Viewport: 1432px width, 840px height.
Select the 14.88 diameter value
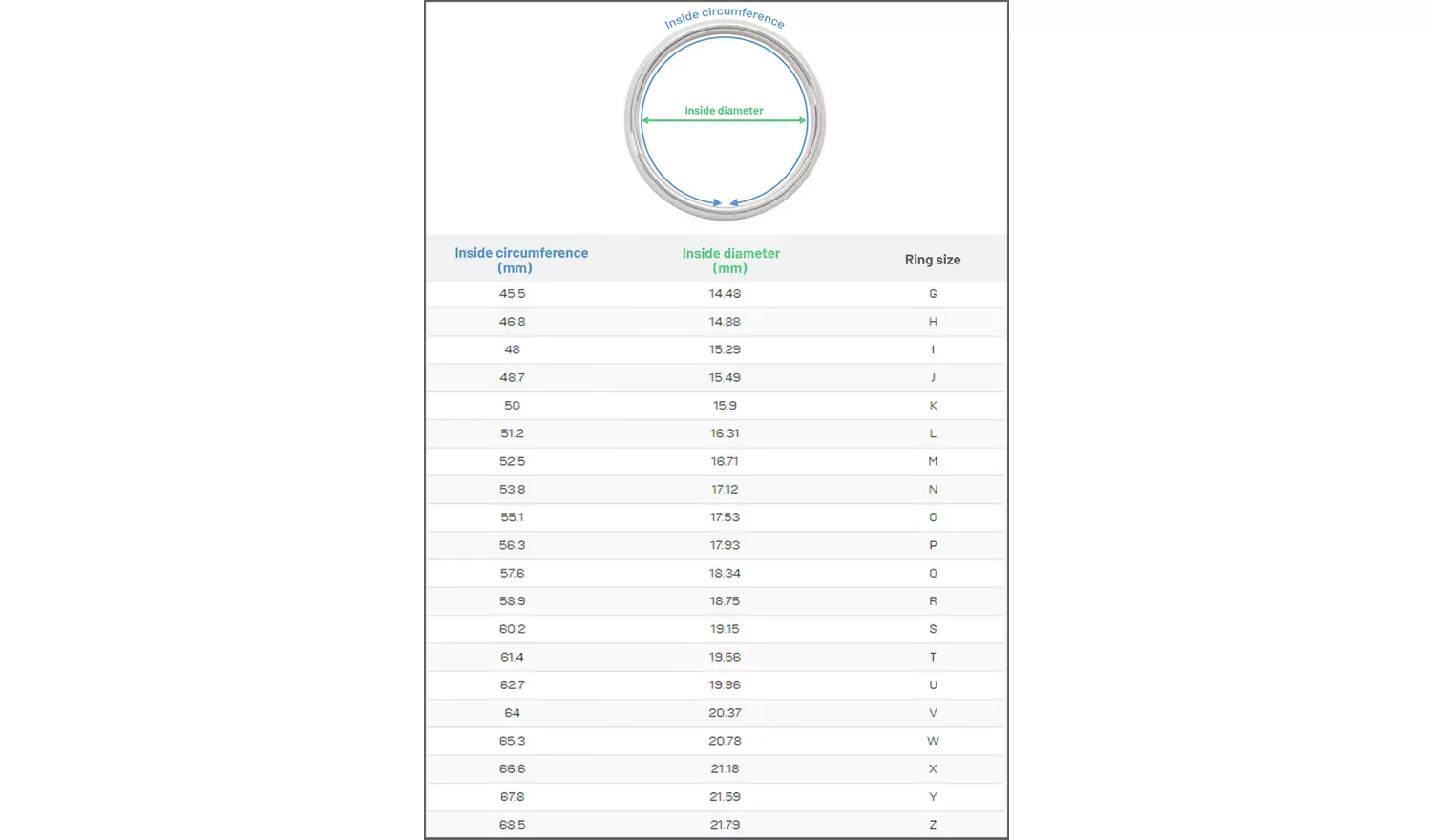(x=725, y=322)
